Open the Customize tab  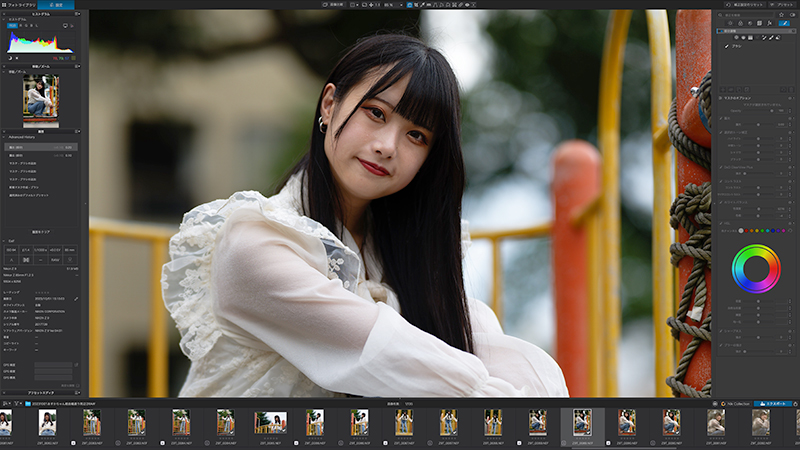(x=56, y=5)
